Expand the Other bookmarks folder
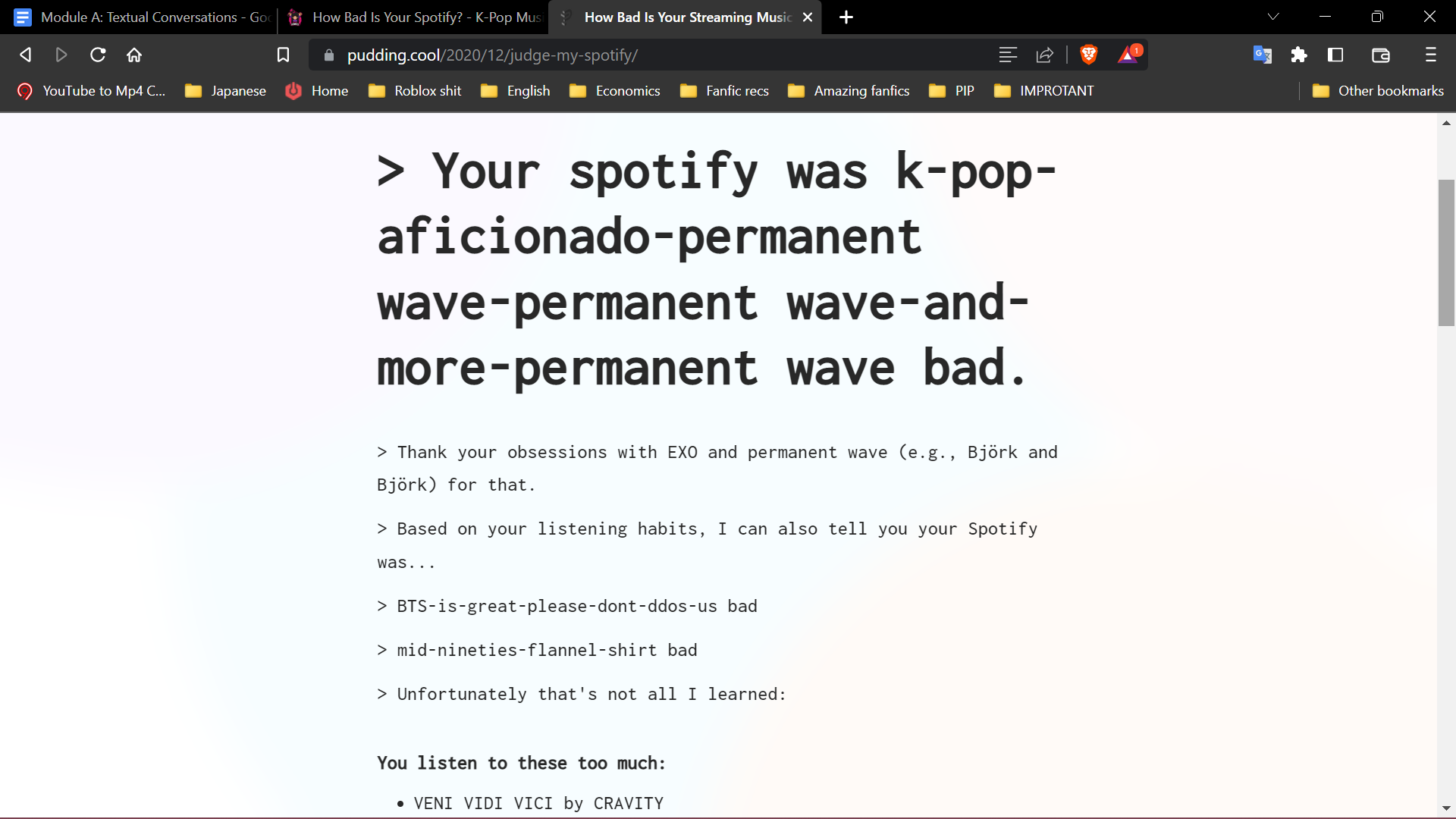The height and width of the screenshot is (819, 1456). (x=1378, y=90)
